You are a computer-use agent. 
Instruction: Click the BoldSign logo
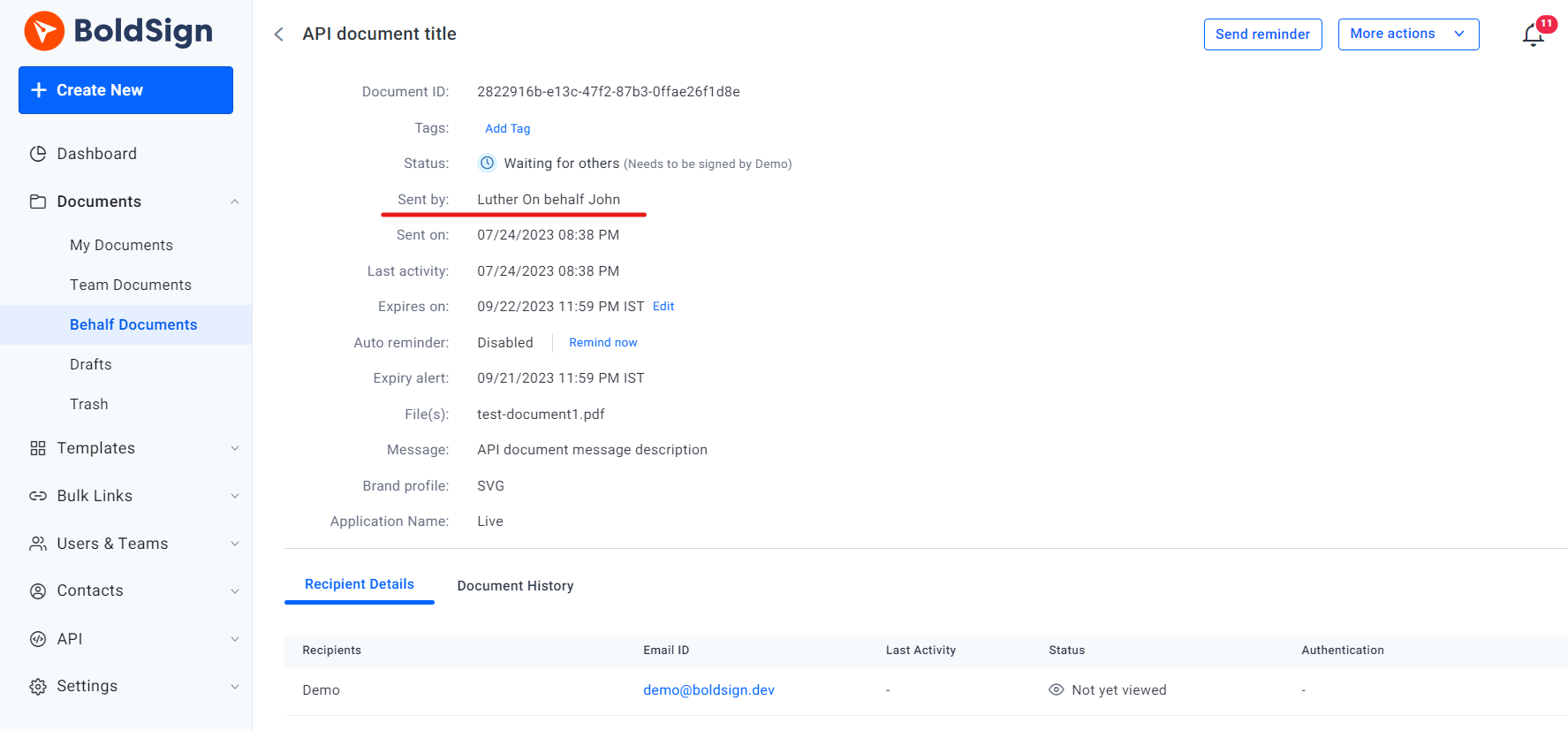click(x=118, y=31)
